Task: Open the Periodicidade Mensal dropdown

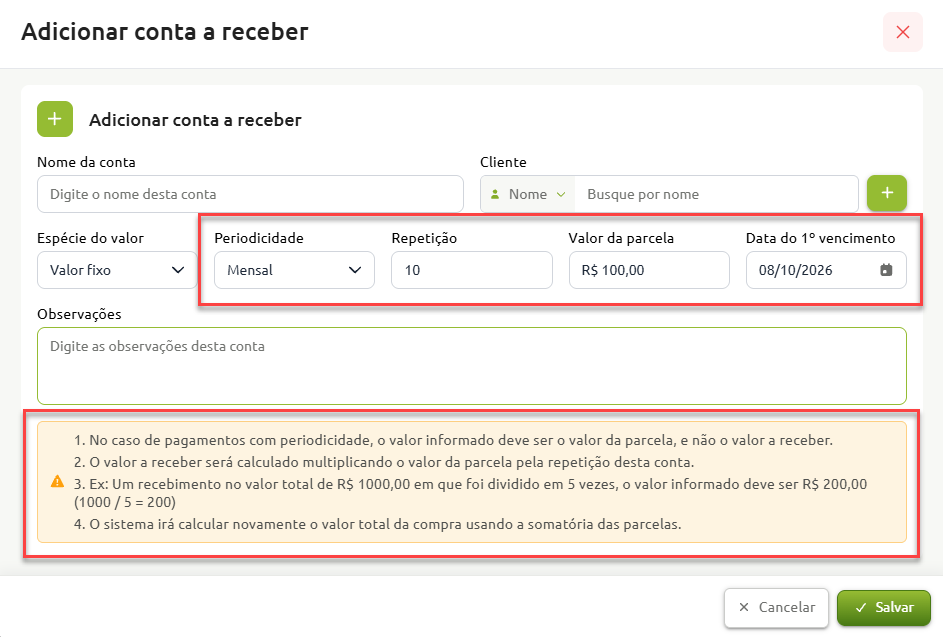Action: (x=294, y=270)
